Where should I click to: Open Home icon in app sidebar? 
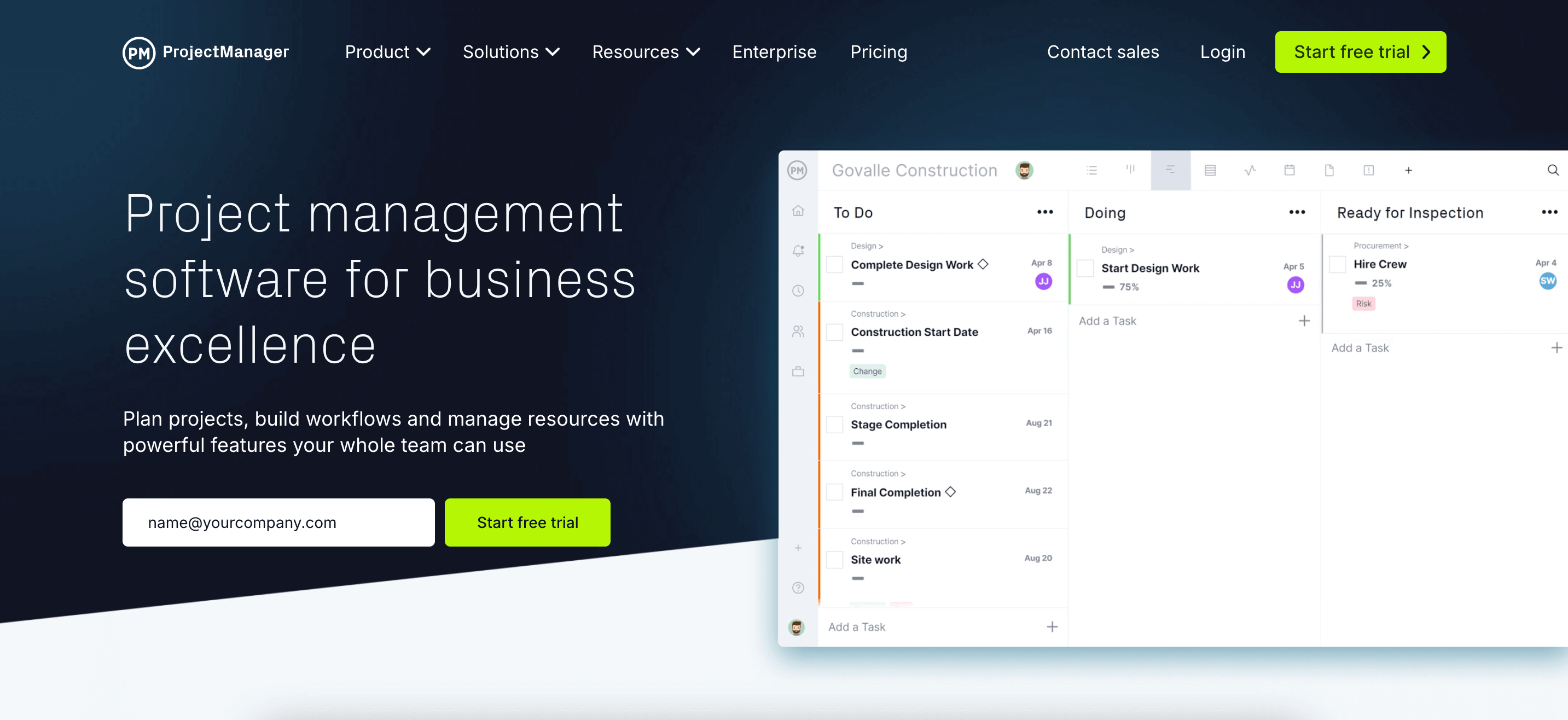pyautogui.click(x=798, y=211)
